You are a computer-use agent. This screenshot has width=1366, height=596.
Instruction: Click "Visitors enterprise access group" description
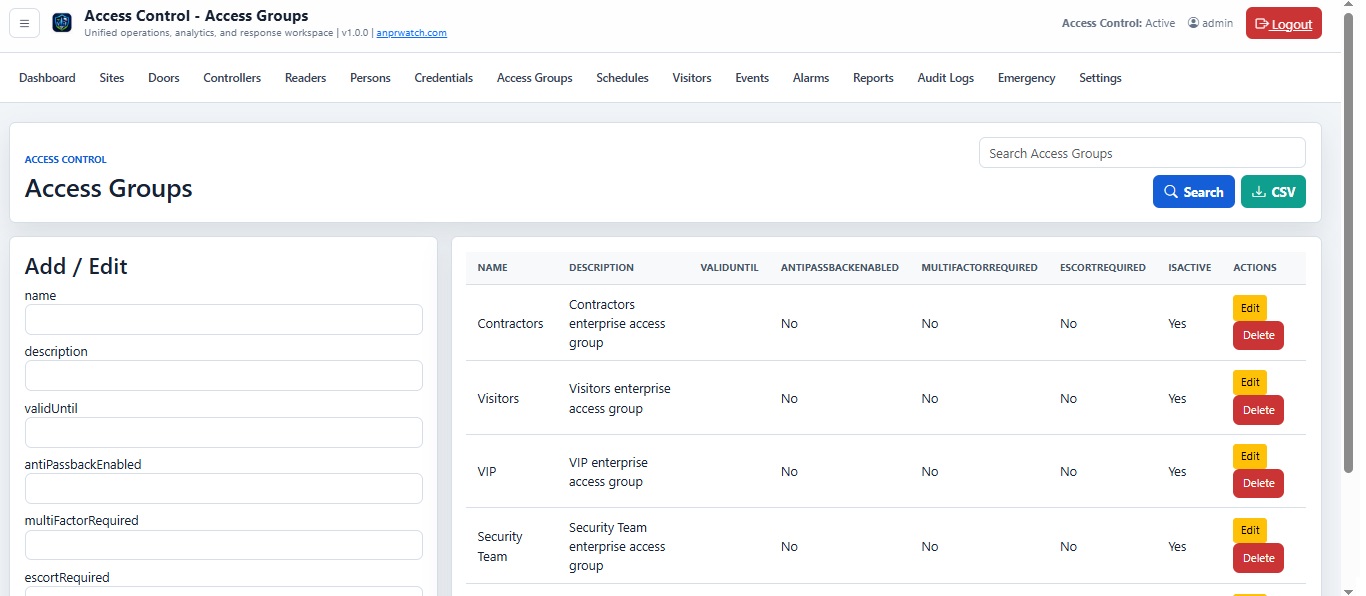click(620, 398)
